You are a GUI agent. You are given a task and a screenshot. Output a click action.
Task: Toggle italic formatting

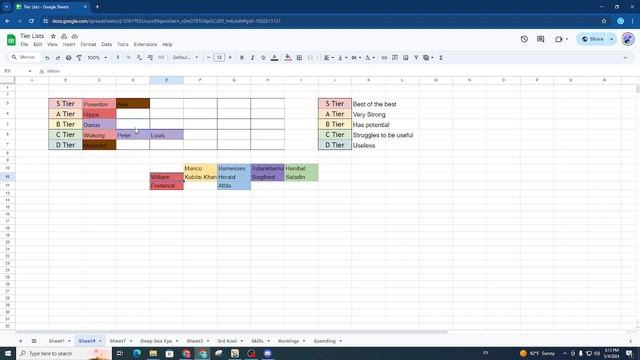click(x=252, y=58)
